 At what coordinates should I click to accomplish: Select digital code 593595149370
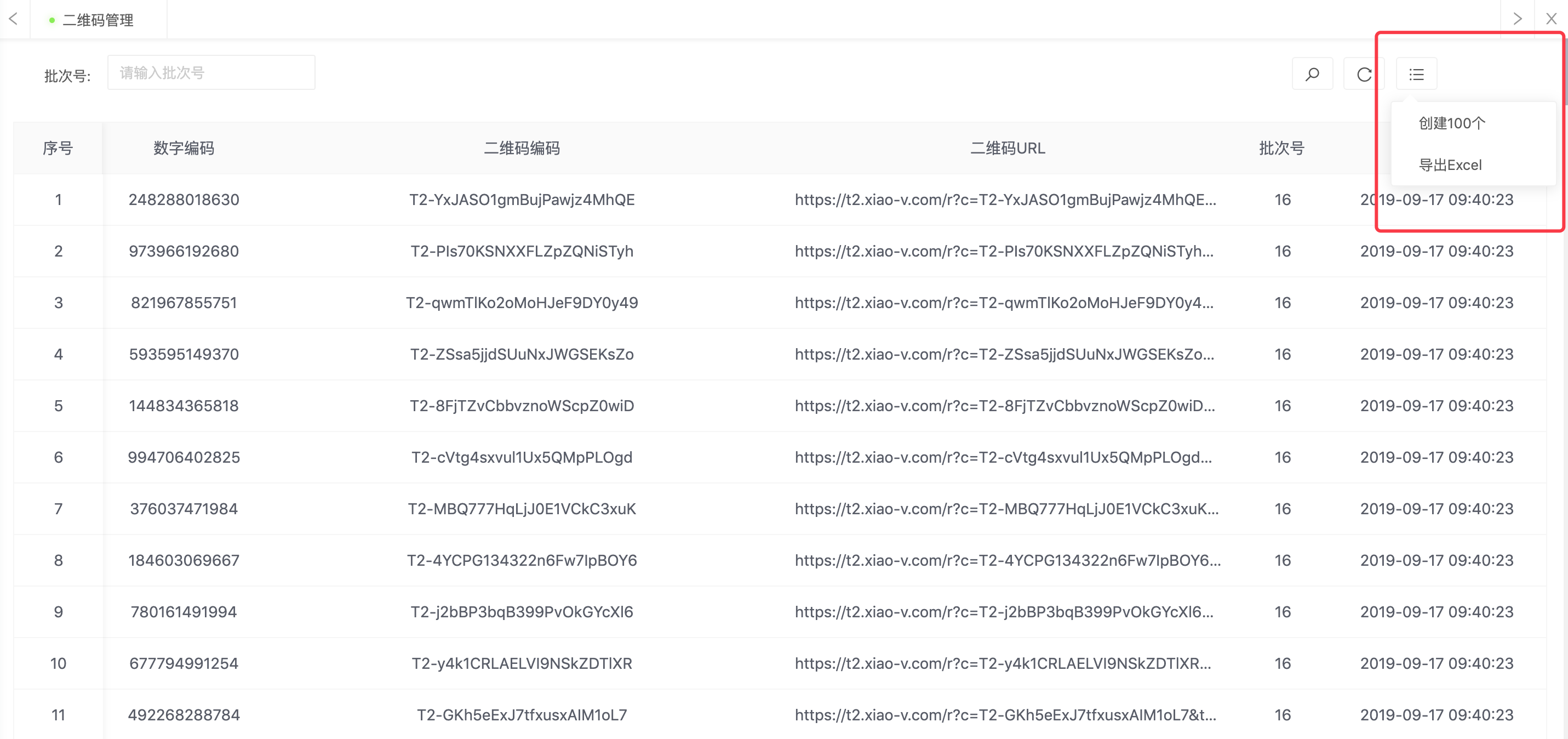184,355
